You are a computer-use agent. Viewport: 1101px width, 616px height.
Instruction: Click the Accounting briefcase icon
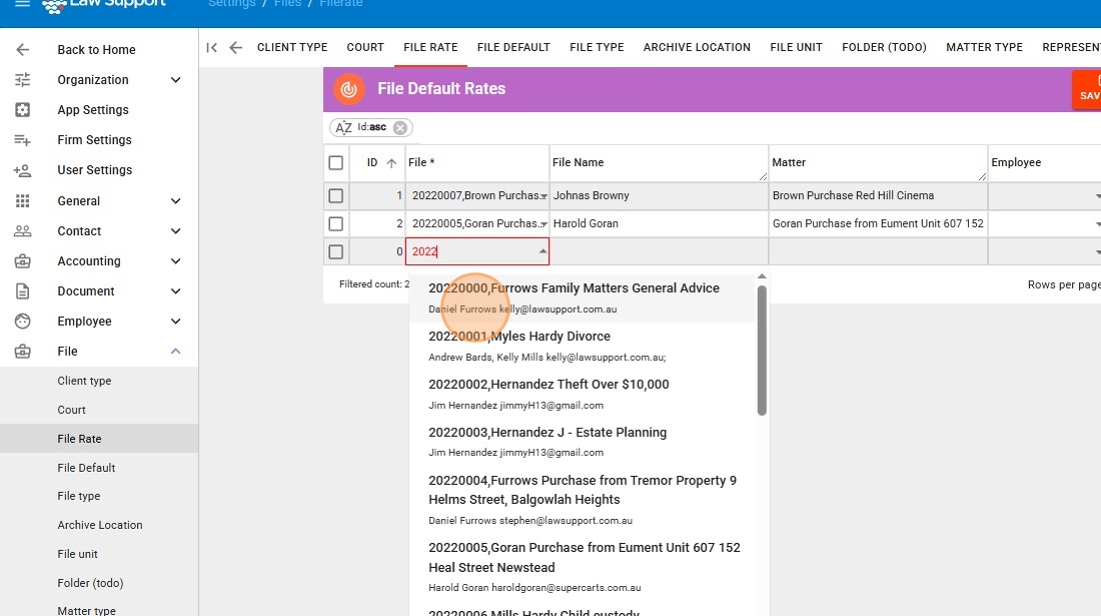point(22,261)
